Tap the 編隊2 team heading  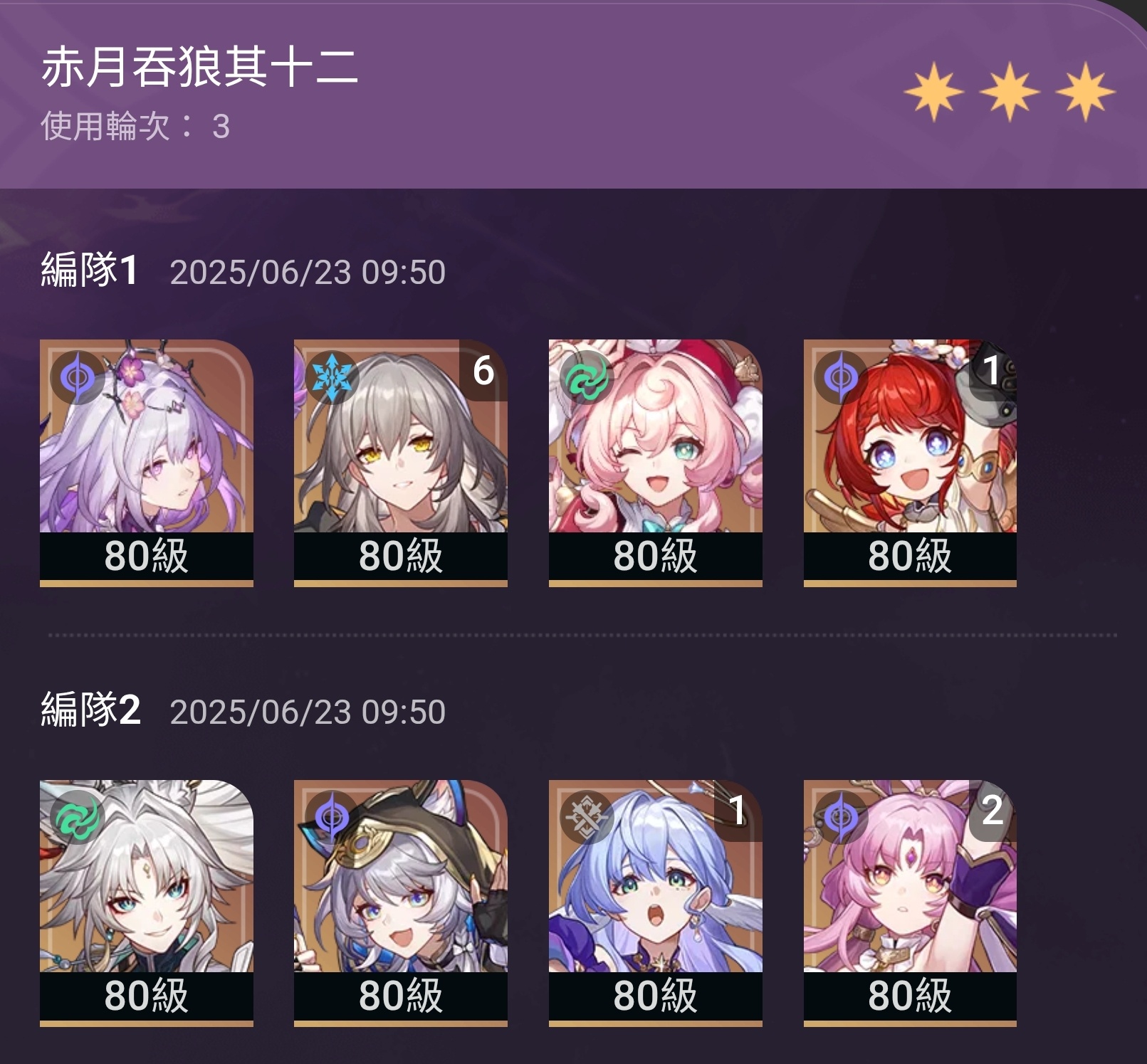coord(90,710)
